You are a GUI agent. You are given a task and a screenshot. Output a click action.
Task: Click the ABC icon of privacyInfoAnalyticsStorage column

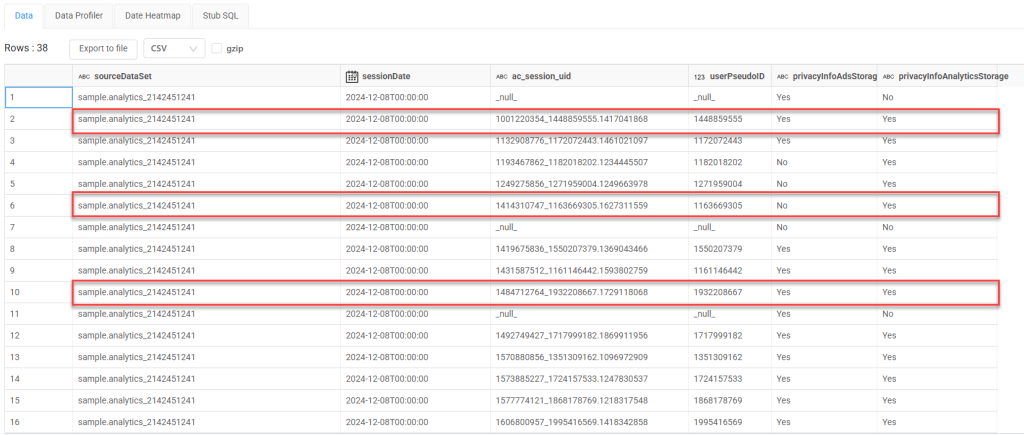point(889,76)
